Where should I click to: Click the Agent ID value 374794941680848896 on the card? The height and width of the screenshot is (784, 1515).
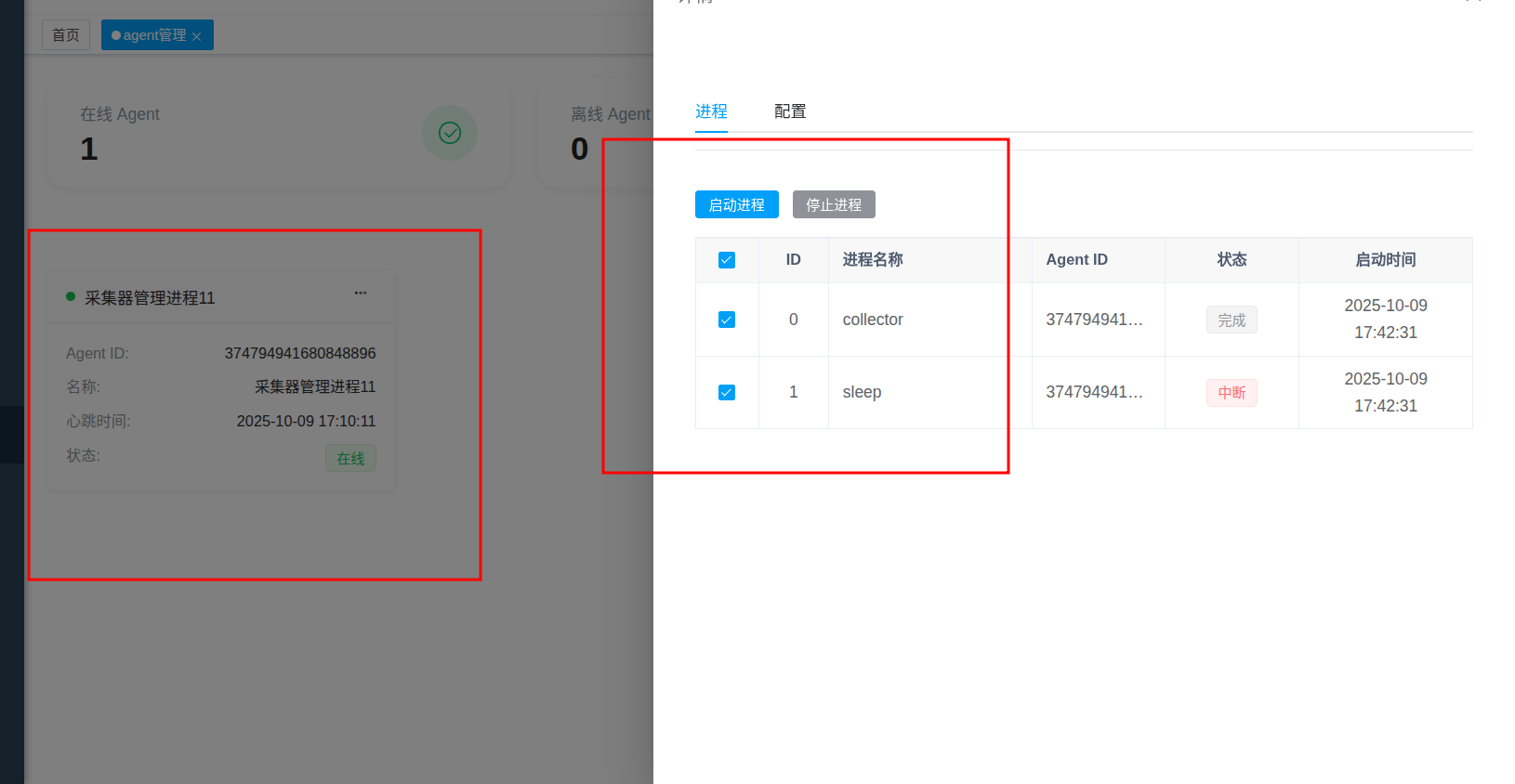[300, 353]
